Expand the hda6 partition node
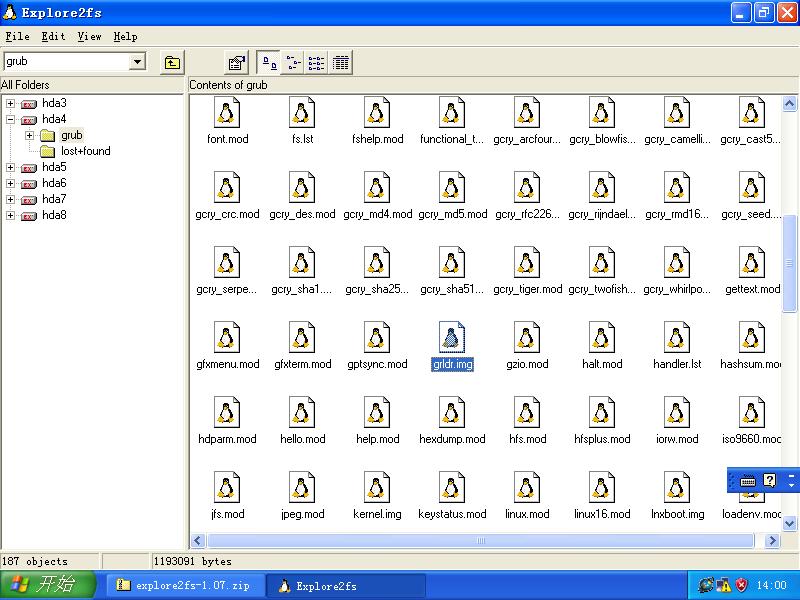This screenshot has width=800, height=600. 10,183
